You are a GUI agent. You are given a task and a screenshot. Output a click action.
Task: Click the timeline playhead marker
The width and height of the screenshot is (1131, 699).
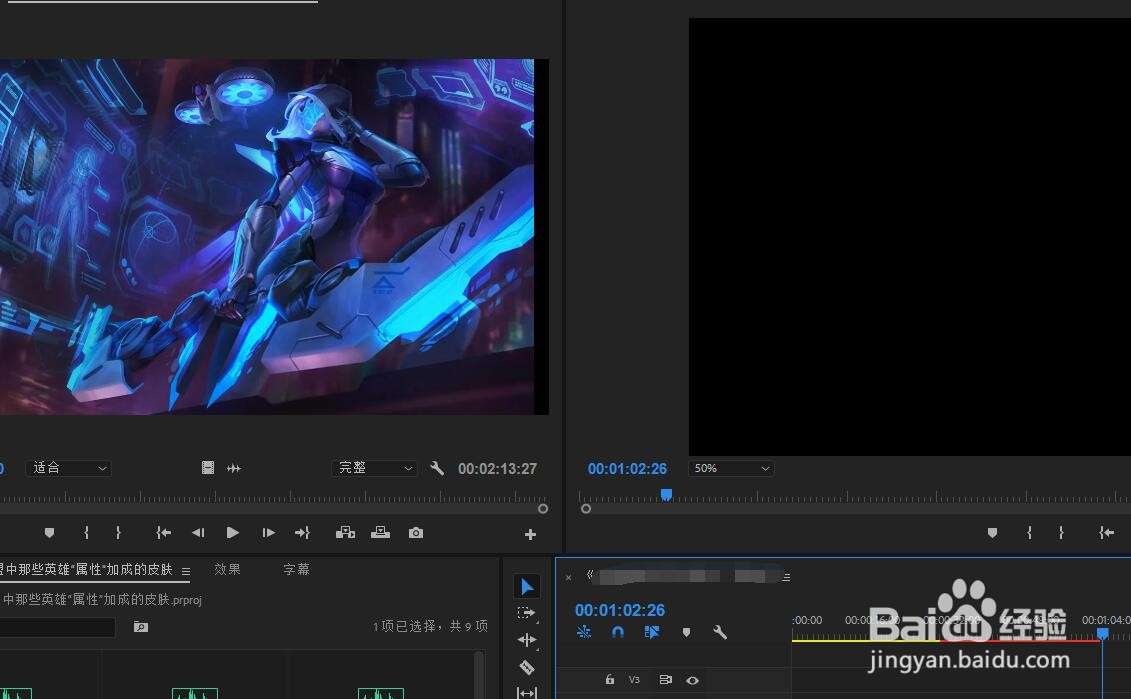coord(1103,633)
